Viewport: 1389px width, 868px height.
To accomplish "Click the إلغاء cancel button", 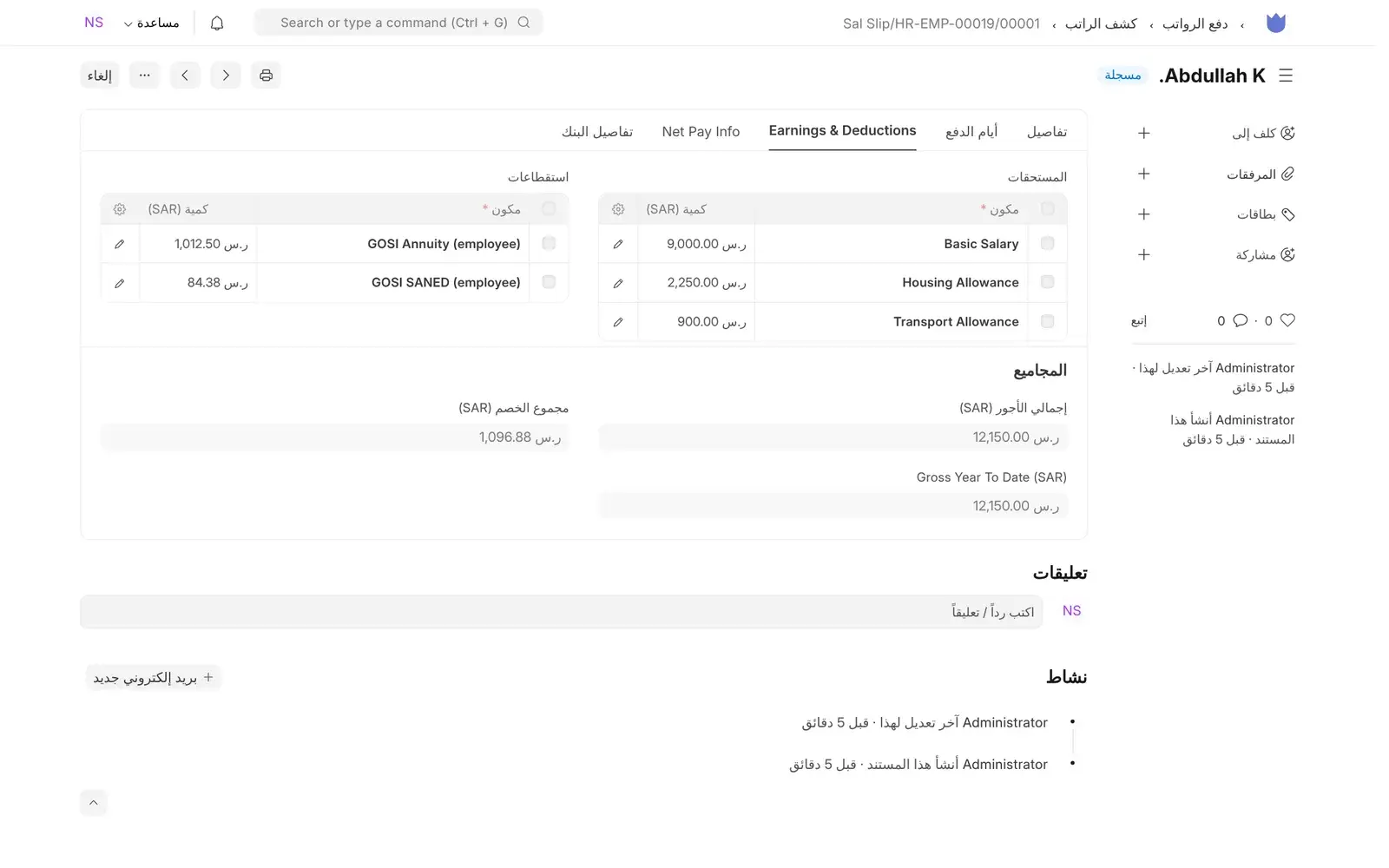I will tap(100, 76).
